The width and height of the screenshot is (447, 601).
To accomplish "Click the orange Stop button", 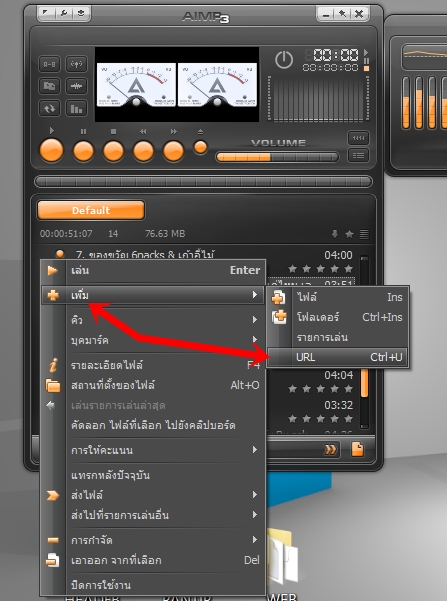I will [x=113, y=151].
